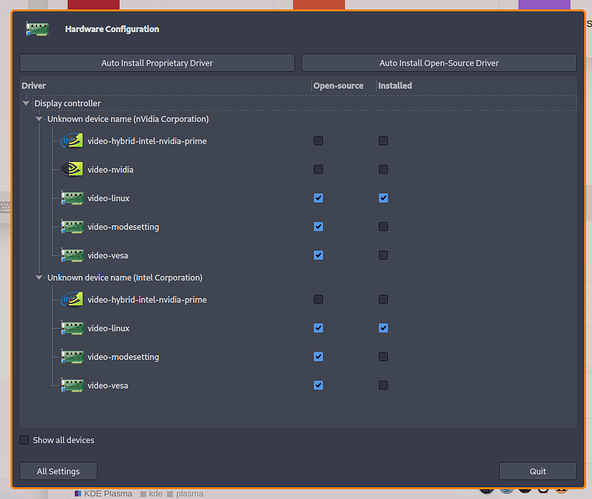592x499 pixels.
Task: Select video-vesa label under nVidia Corporation
Action: point(108,256)
